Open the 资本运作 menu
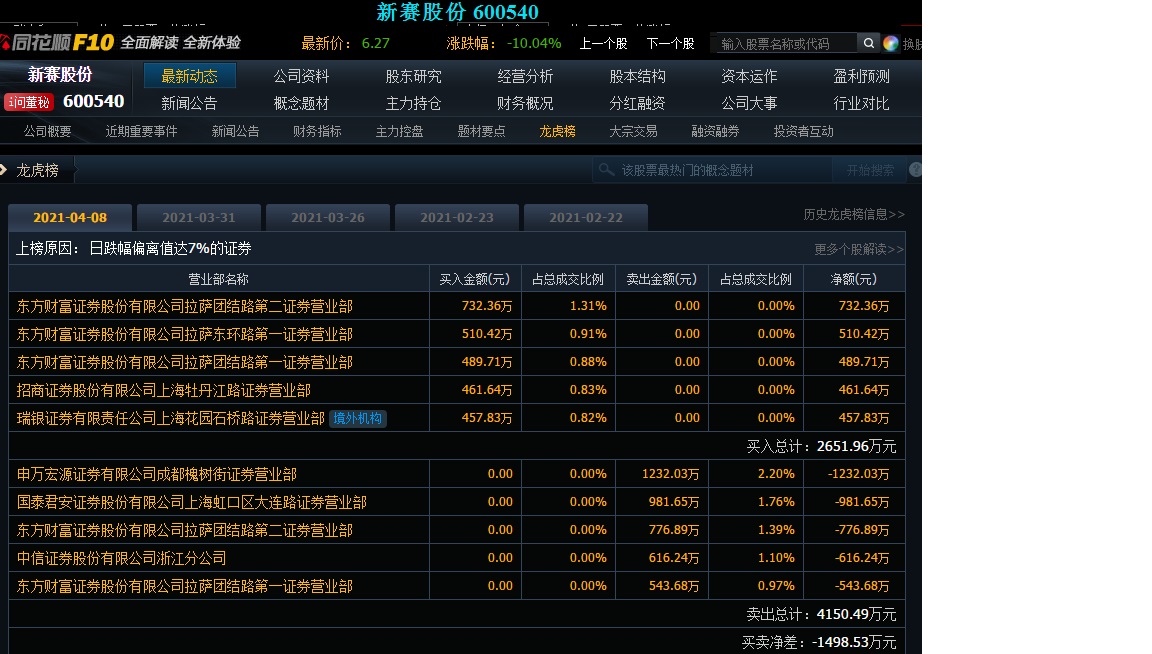Viewport: 1152px width, 654px height. pyautogui.click(x=749, y=76)
